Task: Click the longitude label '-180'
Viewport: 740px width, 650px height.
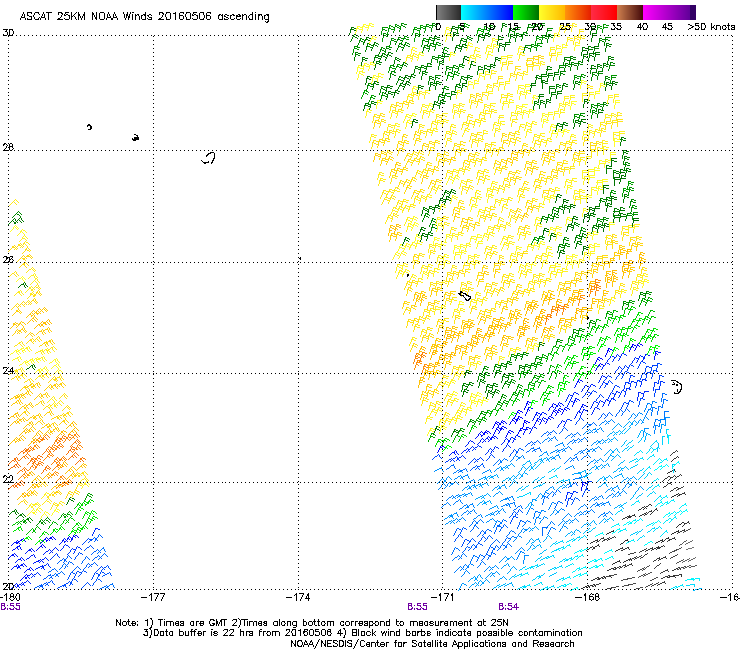Action: 10,597
